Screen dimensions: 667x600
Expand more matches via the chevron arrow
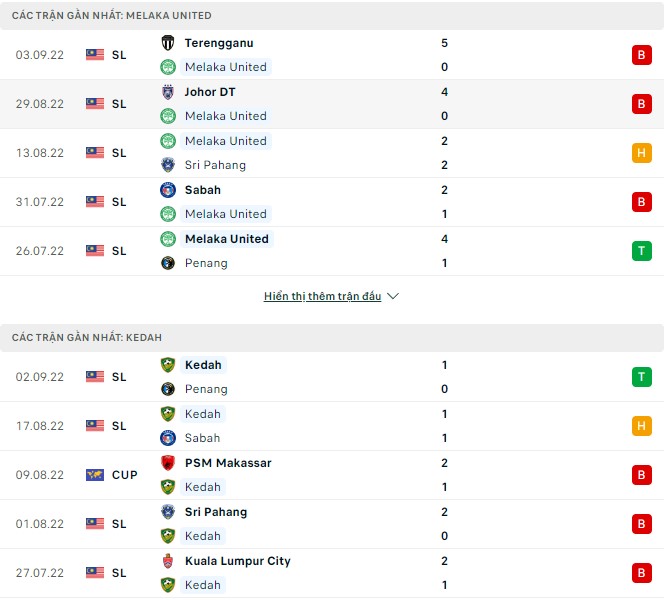(x=393, y=297)
